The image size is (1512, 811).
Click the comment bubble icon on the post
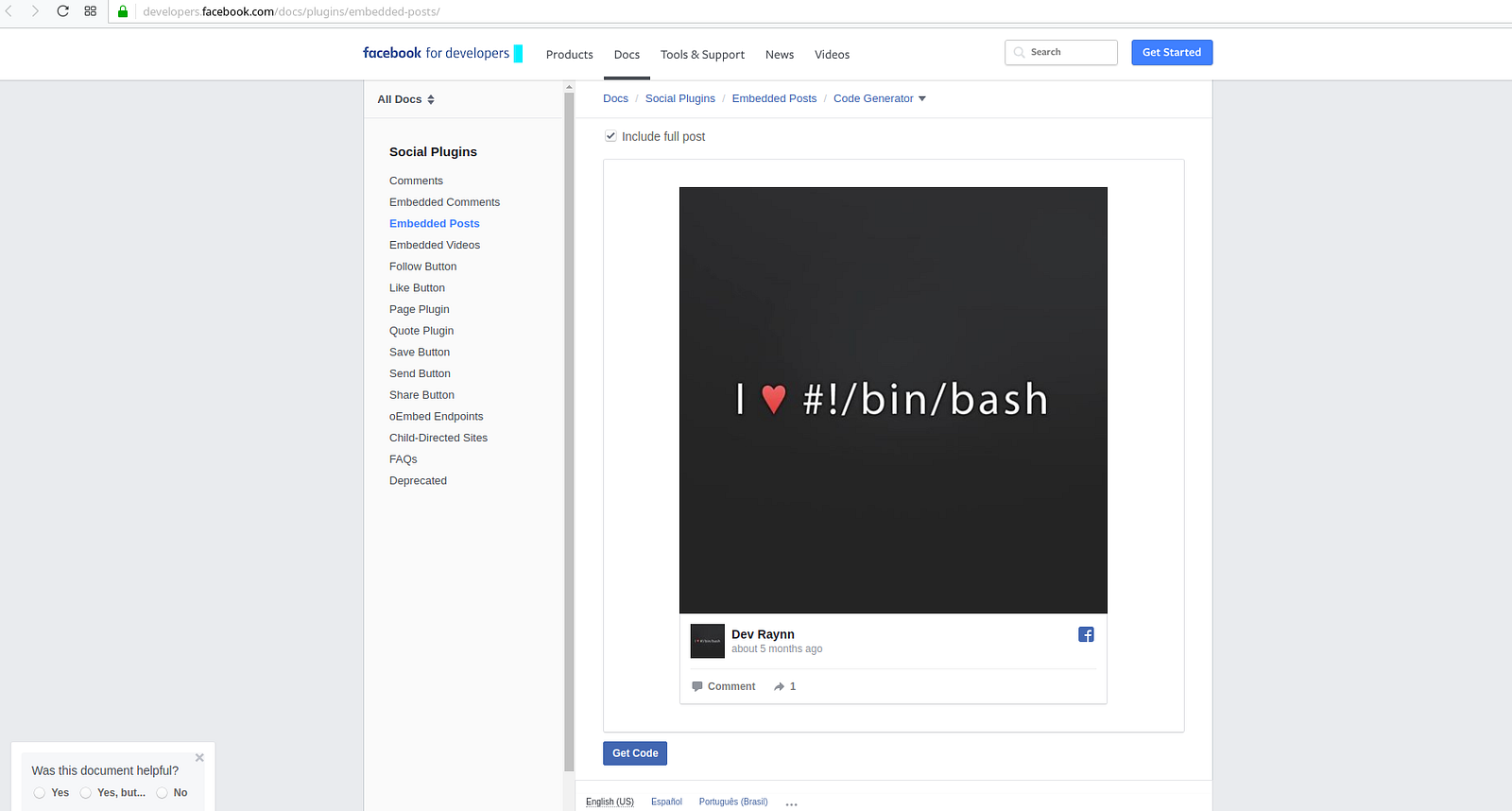[x=697, y=686]
